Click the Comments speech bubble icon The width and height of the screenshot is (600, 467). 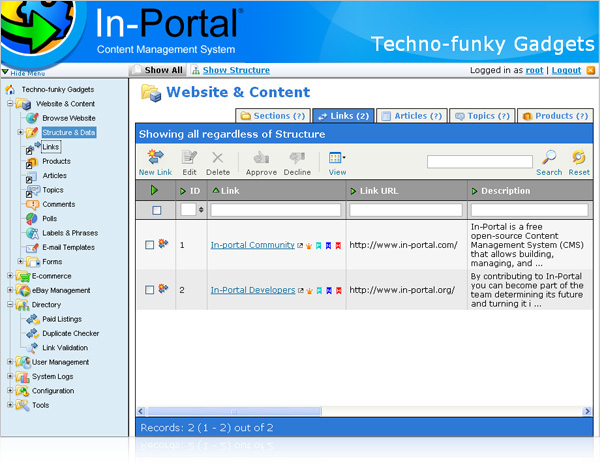[32, 204]
